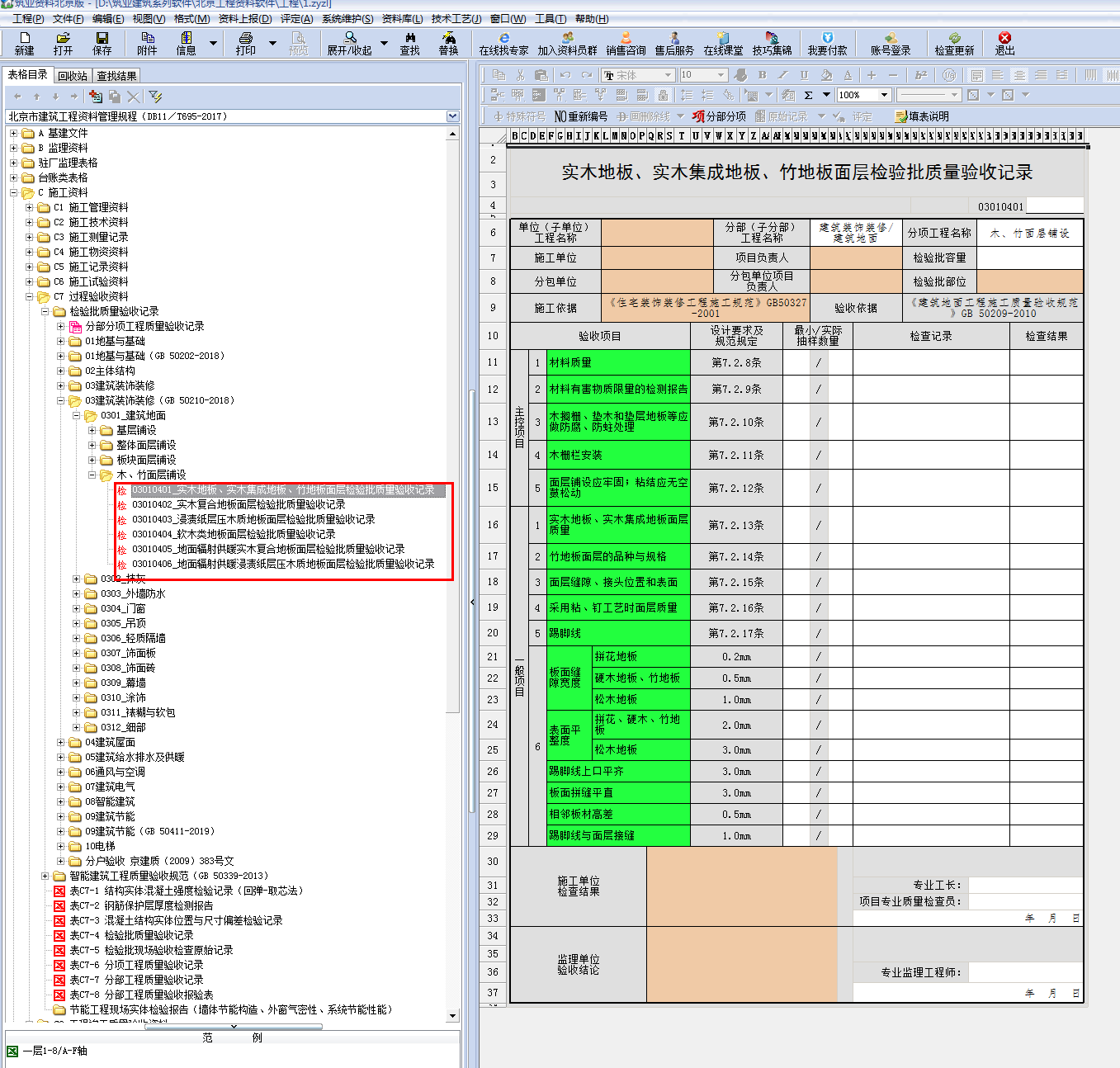
Task: Click the font color A icon
Action: (x=848, y=75)
